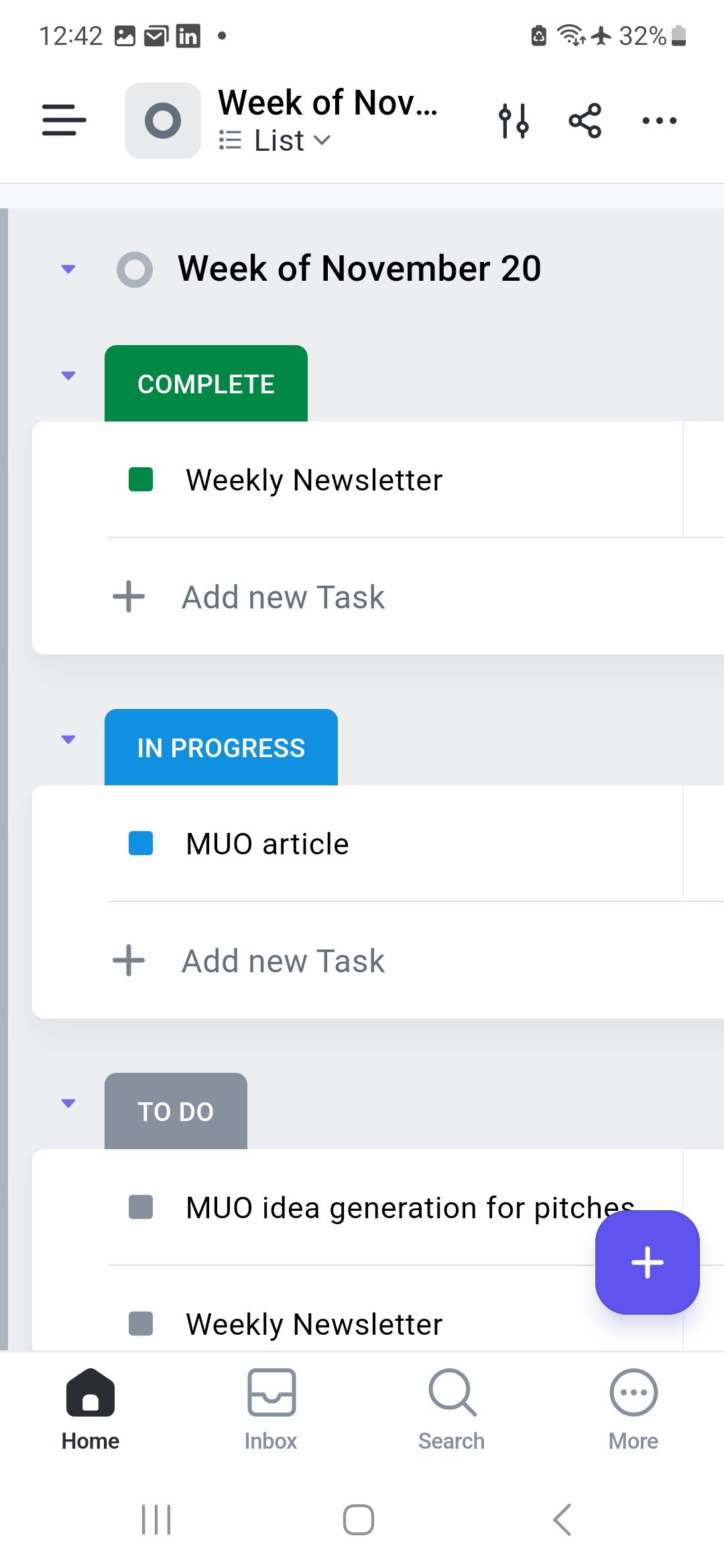Collapse the COMPLETE section
The height and width of the screenshot is (1568, 724).
[x=68, y=376]
